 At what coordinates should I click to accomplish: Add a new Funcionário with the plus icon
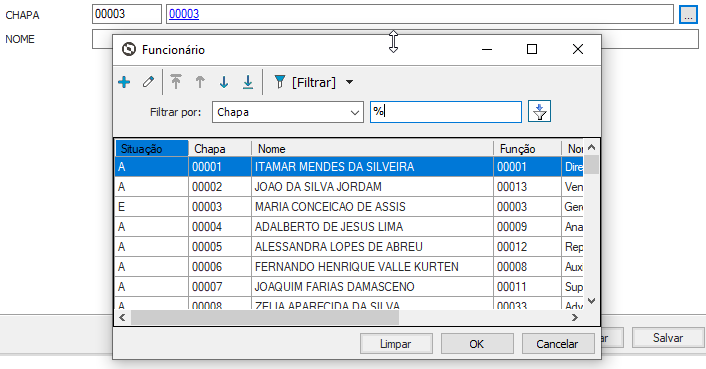(124, 82)
